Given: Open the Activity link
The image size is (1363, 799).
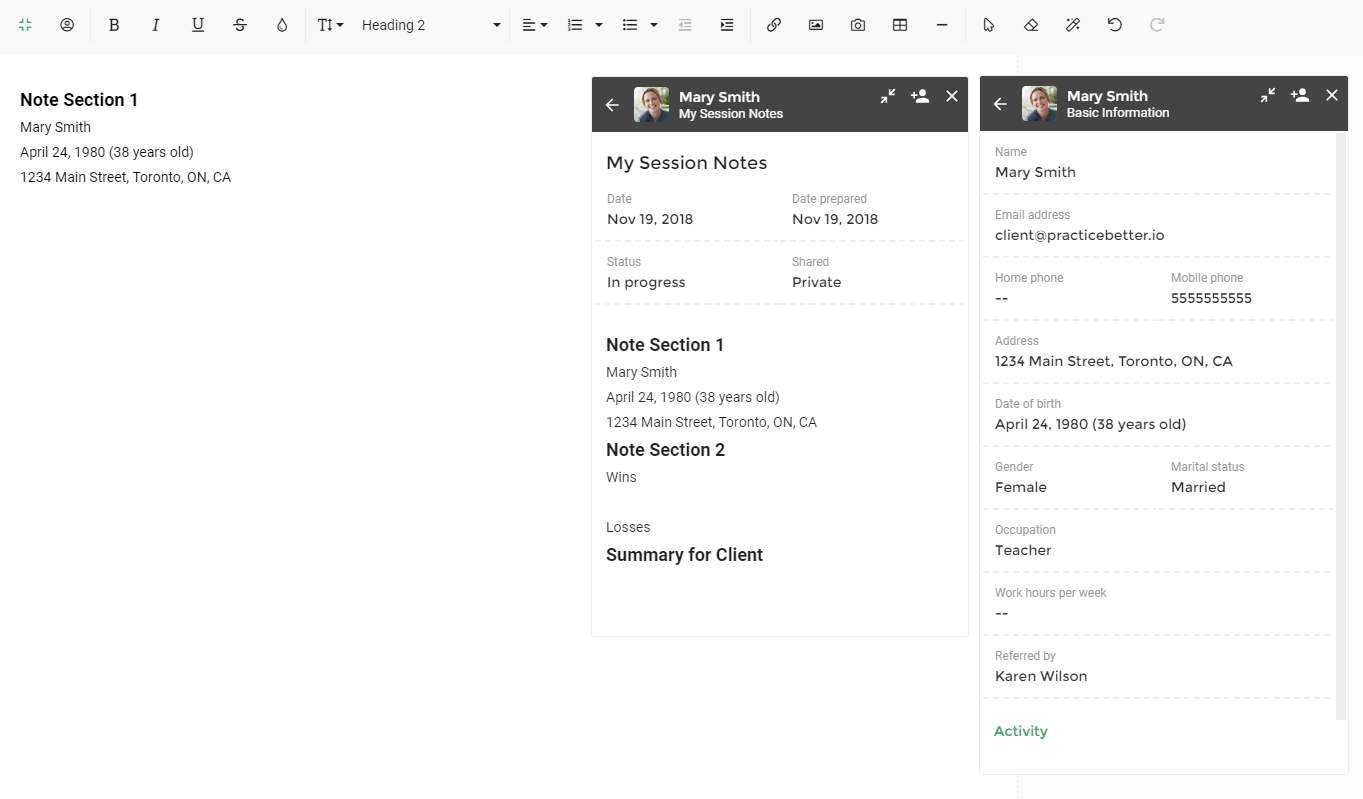Looking at the screenshot, I should [x=1021, y=731].
